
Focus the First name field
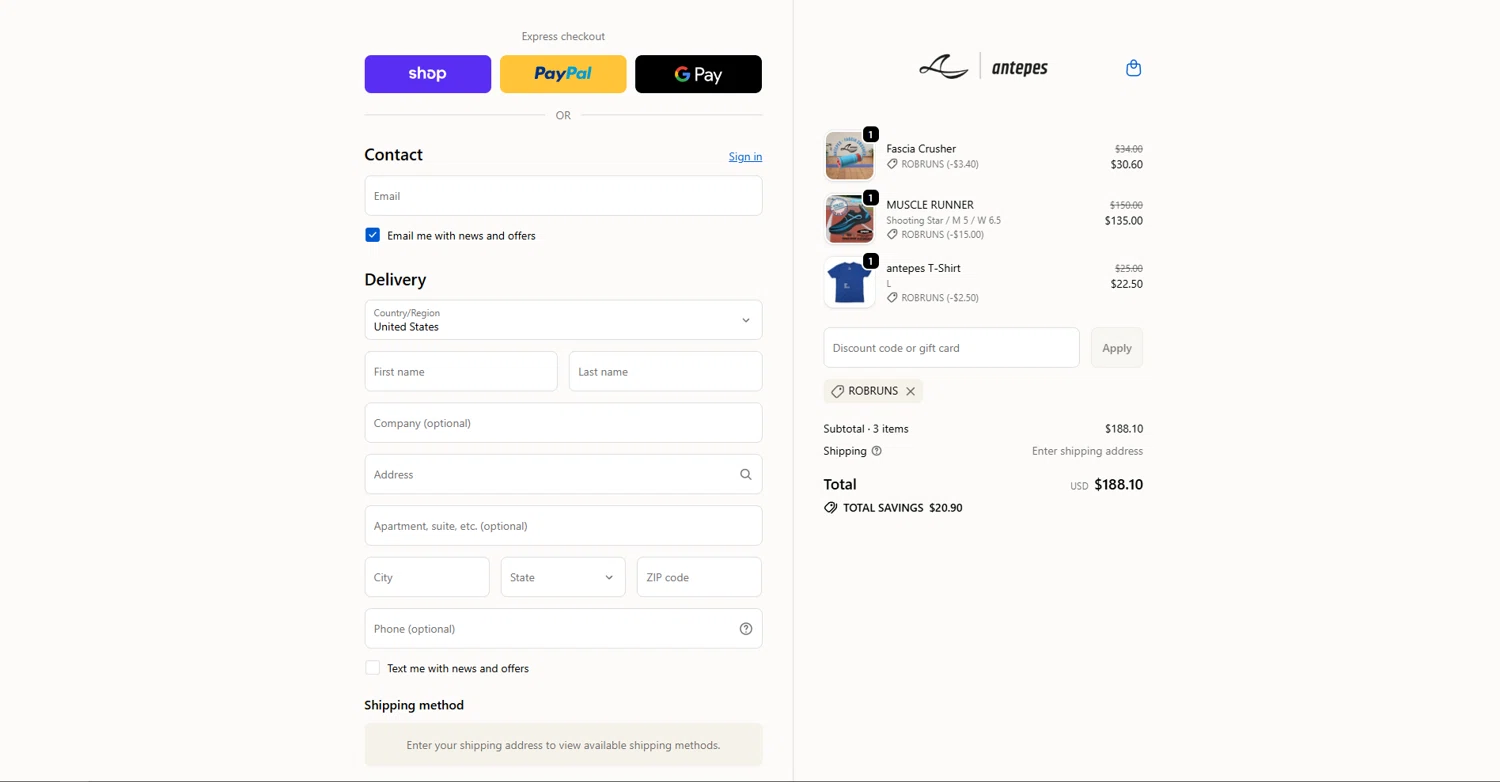point(461,371)
